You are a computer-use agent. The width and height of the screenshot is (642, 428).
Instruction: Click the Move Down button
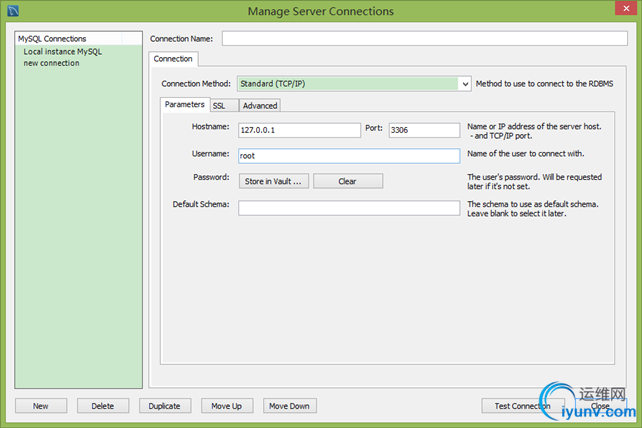click(289, 406)
